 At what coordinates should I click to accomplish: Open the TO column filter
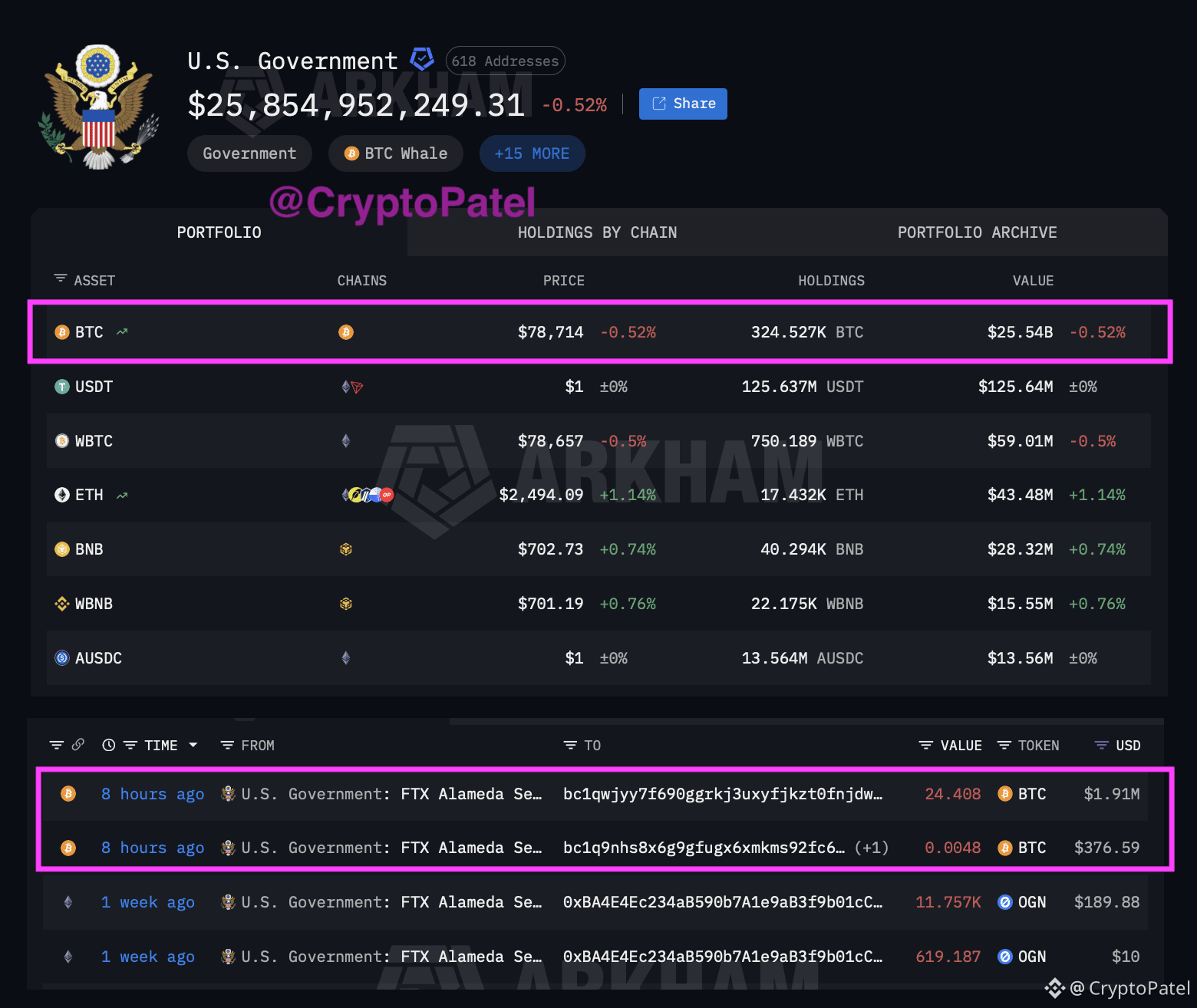tap(570, 745)
